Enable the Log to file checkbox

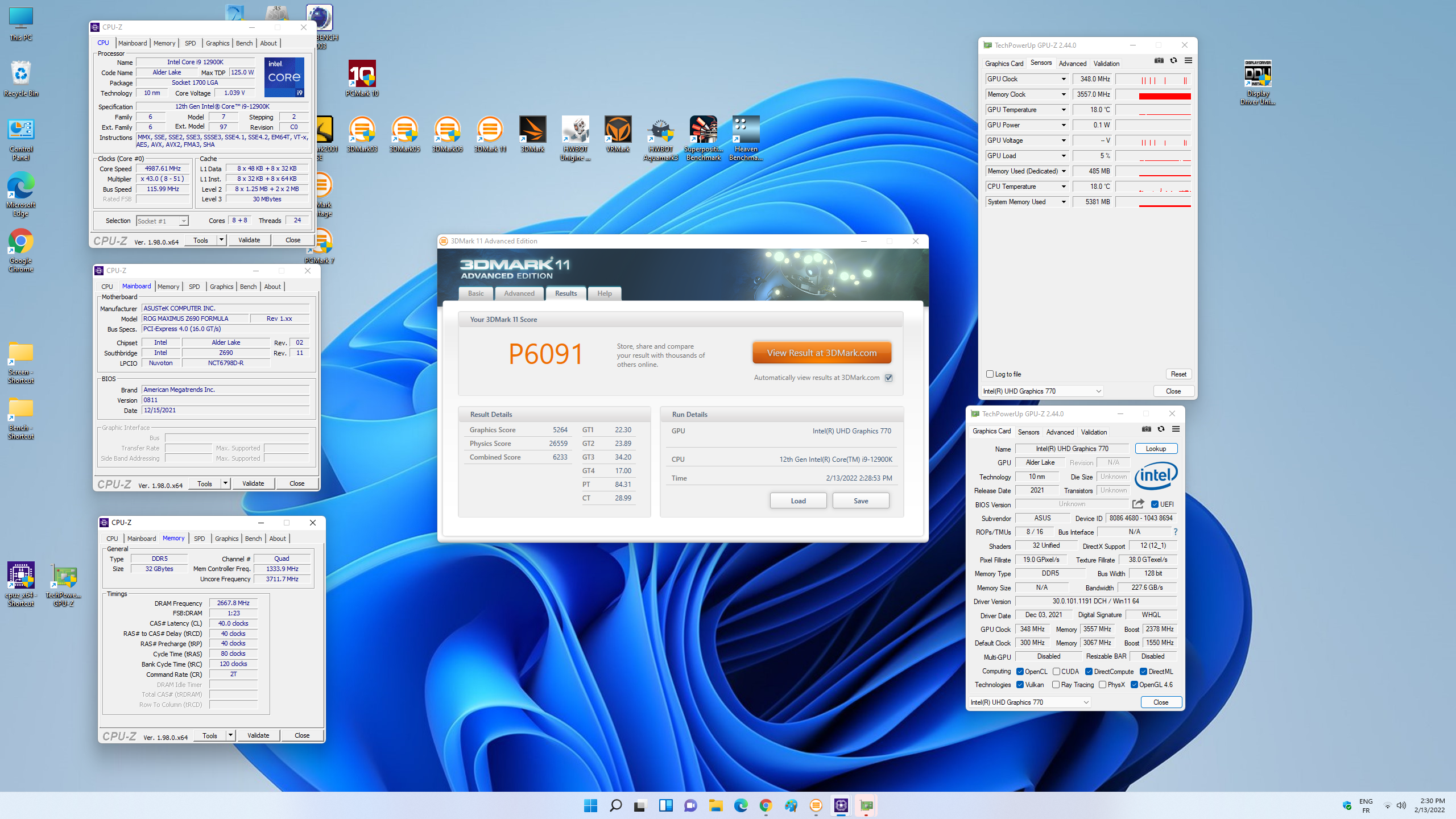coord(990,374)
